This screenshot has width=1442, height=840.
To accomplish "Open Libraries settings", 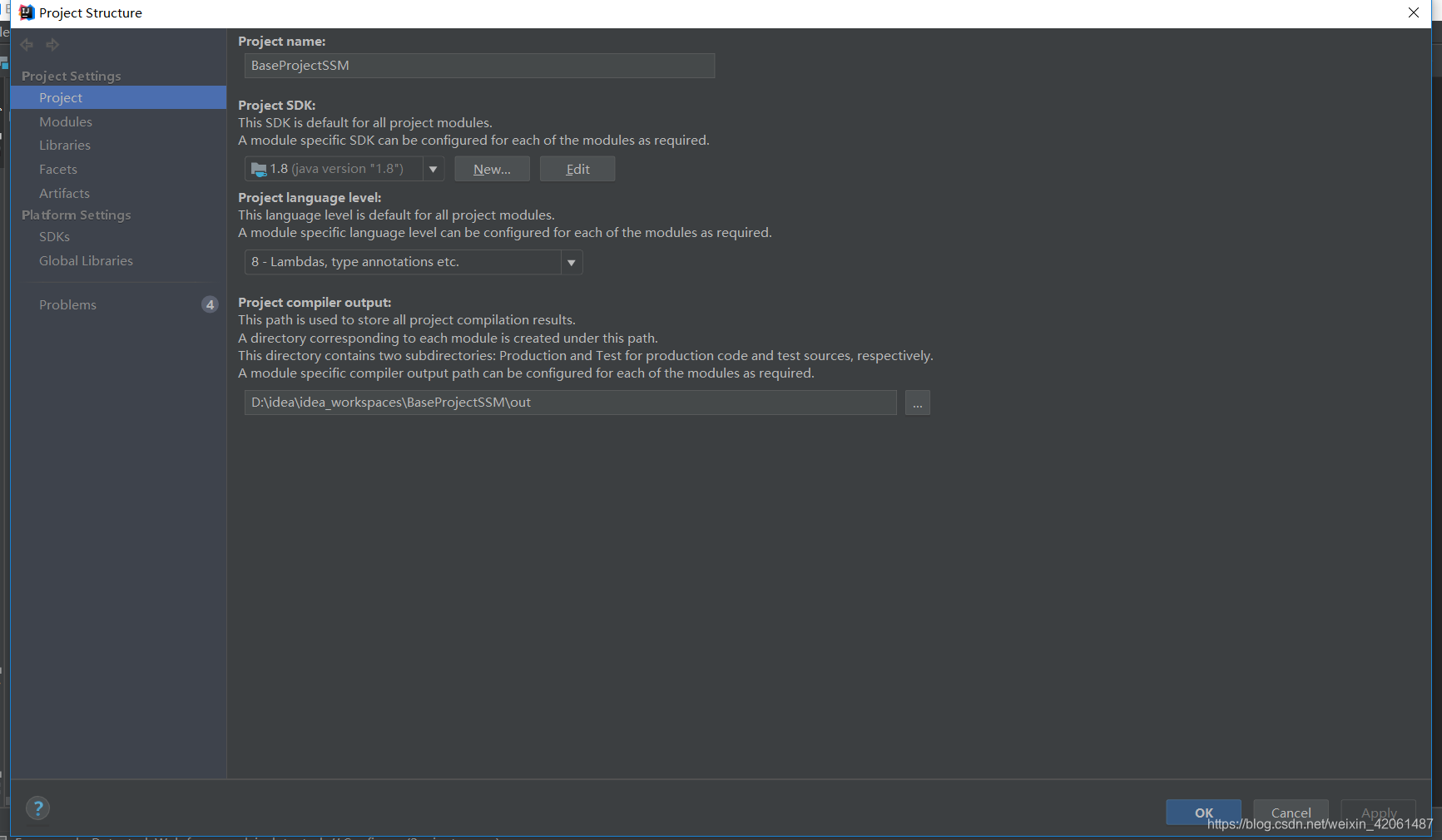I will [65, 145].
